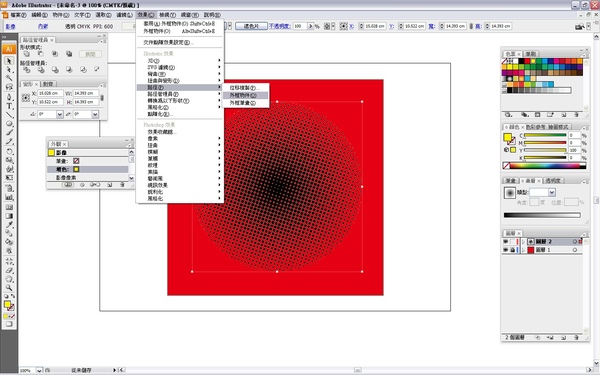This screenshot has width=600, height=375.
Task: Select the Direct Selection tool
Action: (x=9, y=70)
